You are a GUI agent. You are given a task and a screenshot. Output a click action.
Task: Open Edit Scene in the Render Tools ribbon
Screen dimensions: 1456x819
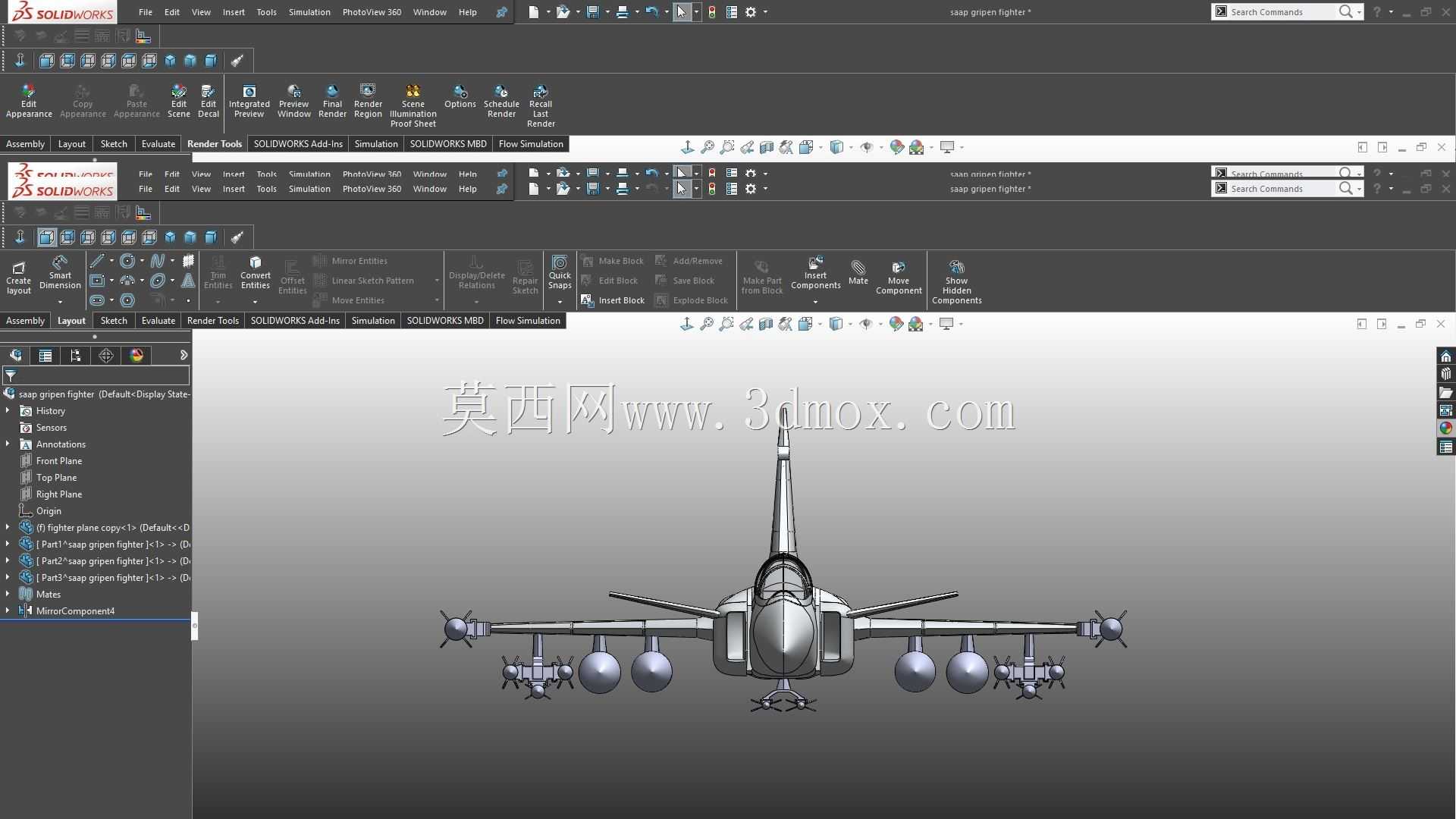178,102
